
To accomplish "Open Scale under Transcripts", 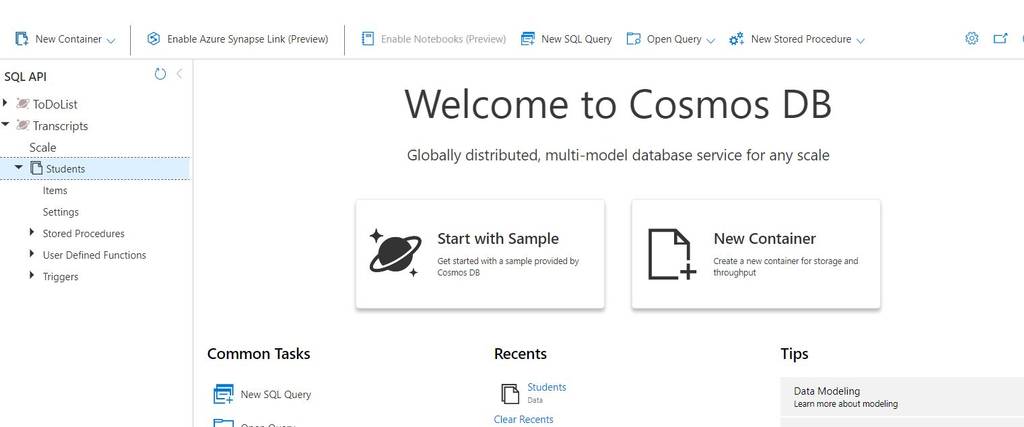I will [42, 148].
